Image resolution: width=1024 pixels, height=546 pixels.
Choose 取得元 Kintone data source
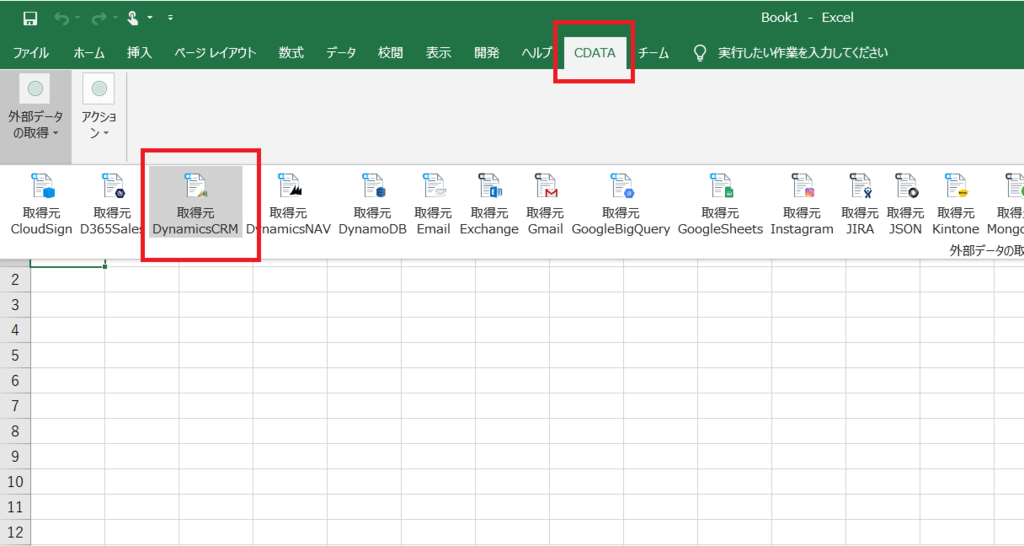point(955,203)
